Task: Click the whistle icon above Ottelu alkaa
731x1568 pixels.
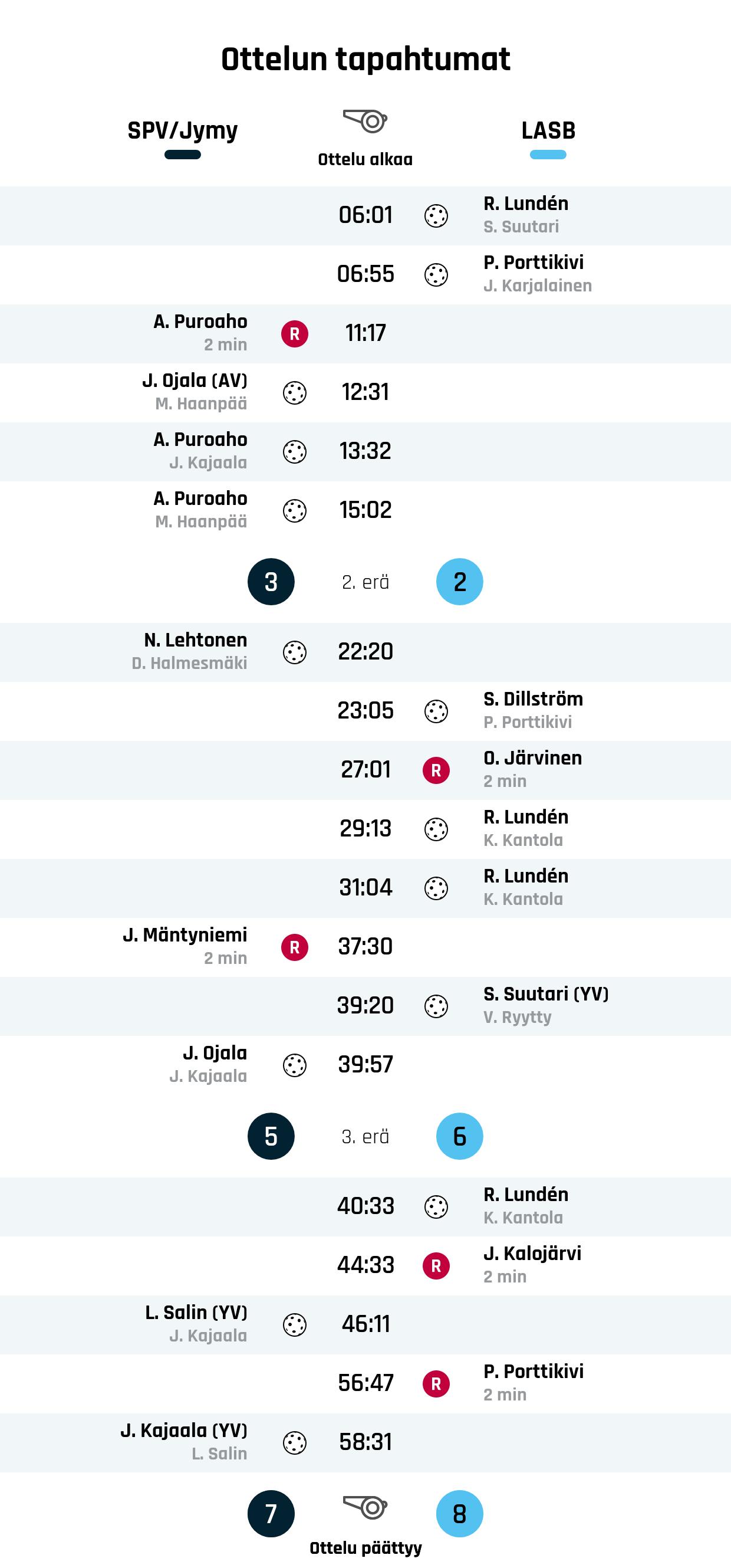Action: pos(365,120)
